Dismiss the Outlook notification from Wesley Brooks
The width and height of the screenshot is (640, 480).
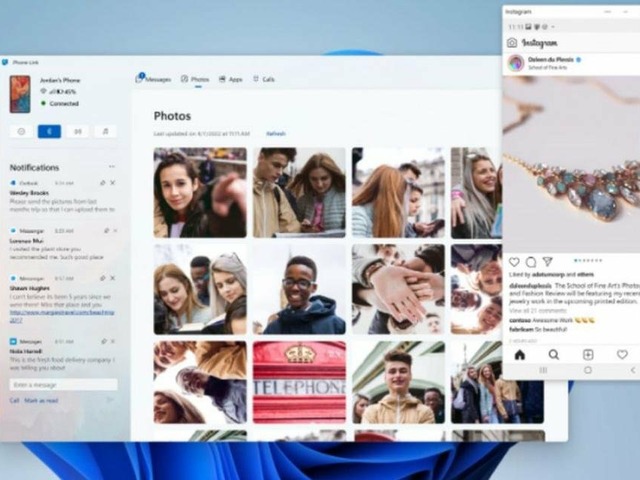tap(112, 183)
